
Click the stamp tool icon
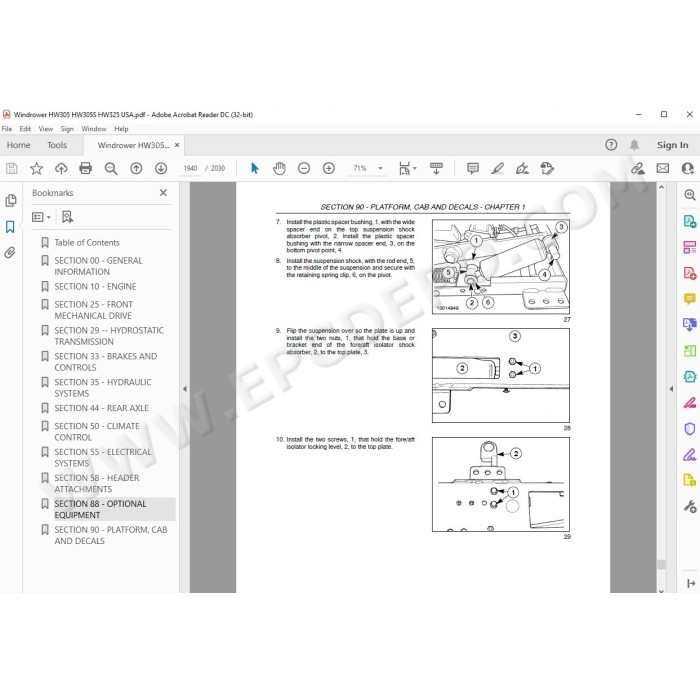point(547,168)
